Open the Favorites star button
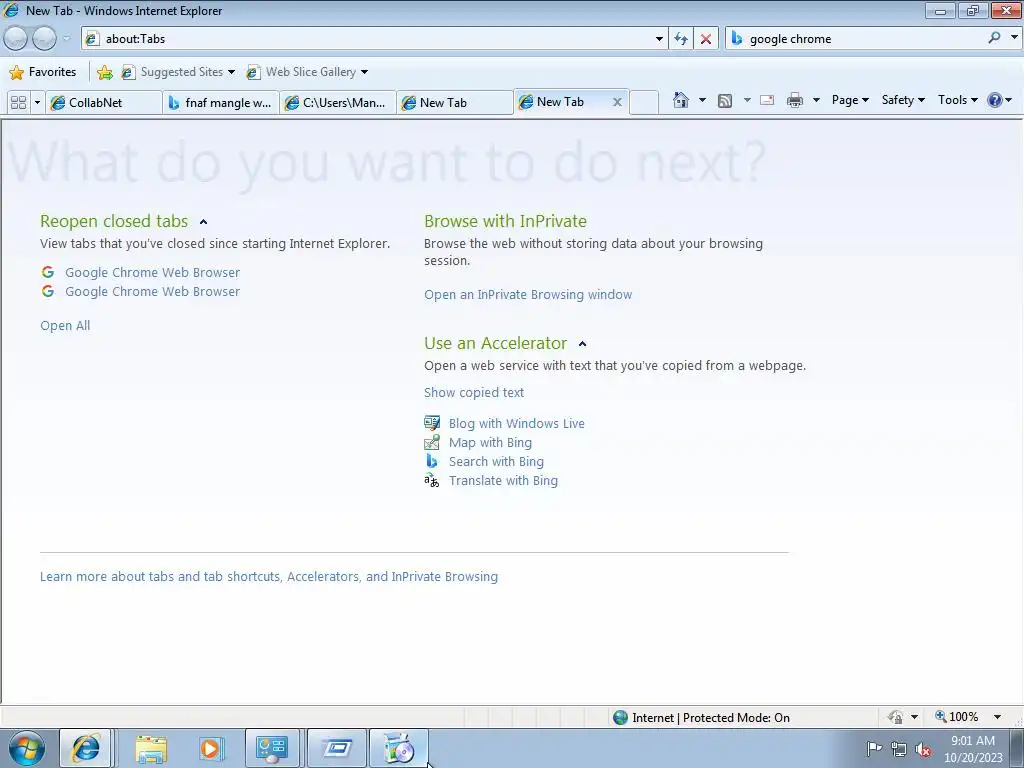The height and width of the screenshot is (768, 1024). [x=43, y=72]
